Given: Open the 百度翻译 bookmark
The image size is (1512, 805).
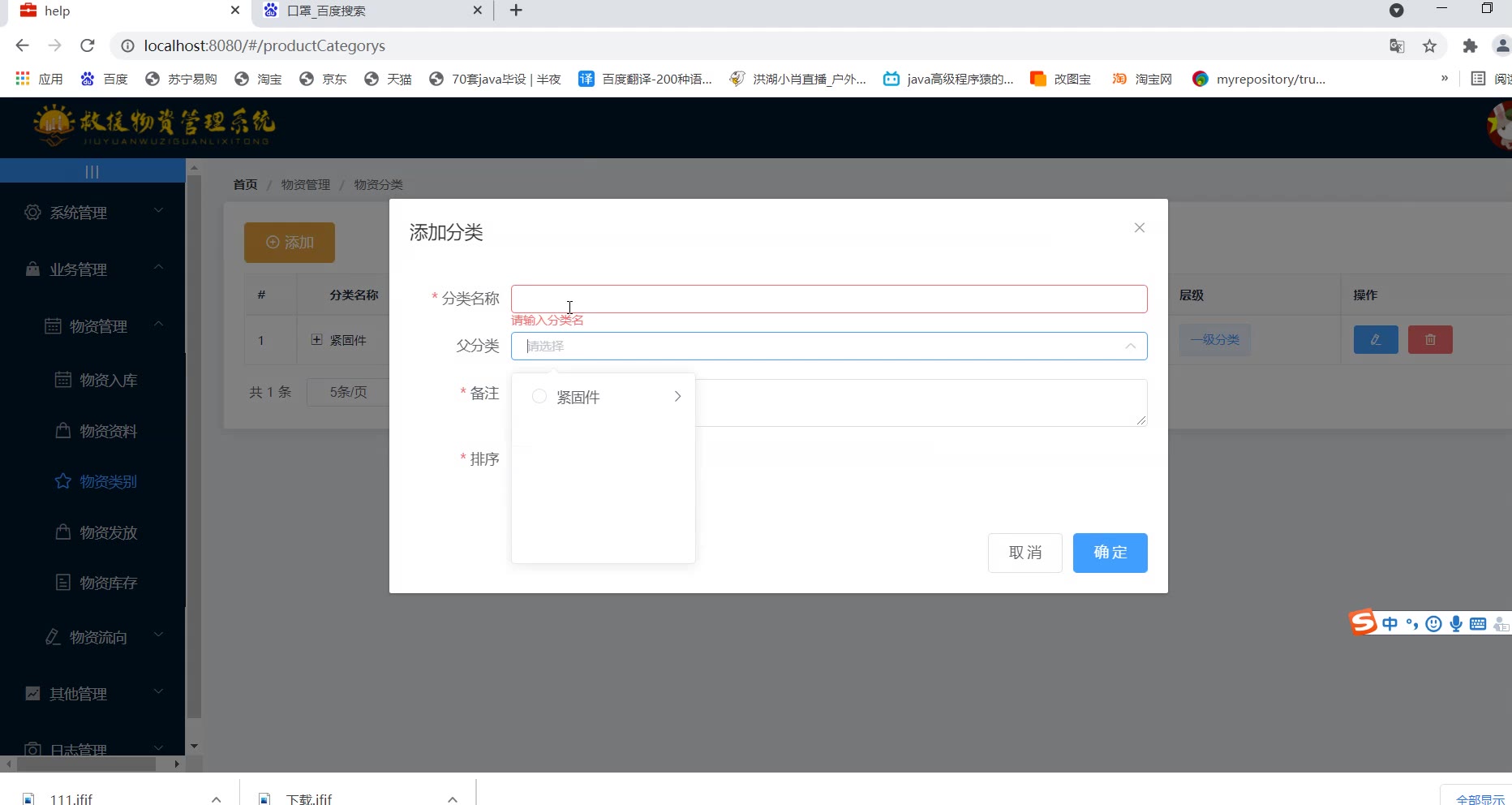Looking at the screenshot, I should point(646,79).
